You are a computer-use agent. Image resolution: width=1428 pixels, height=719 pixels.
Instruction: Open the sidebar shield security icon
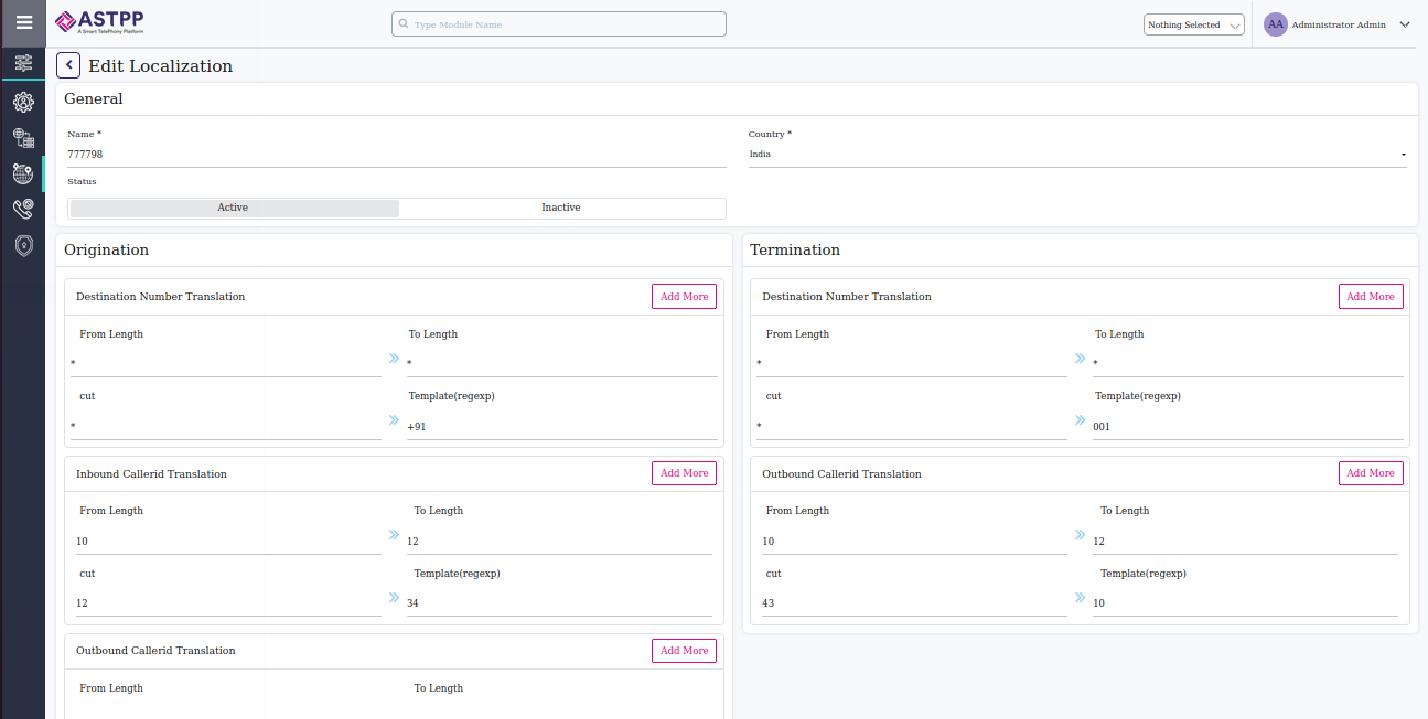[x=23, y=245]
